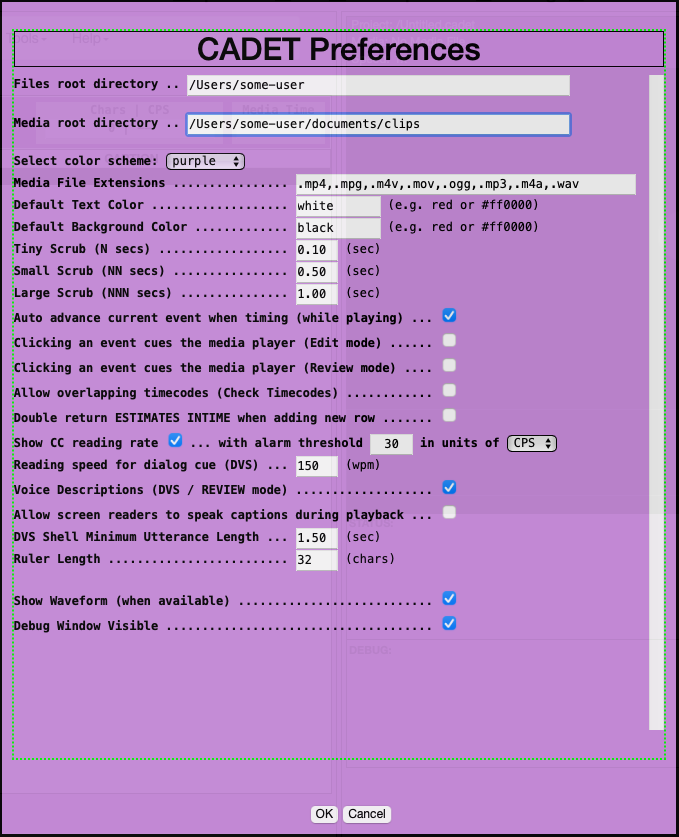Viewport: 679px width, 837px height.
Task: Enable clicking an event cues player (Edit mode)
Action: click(449, 341)
